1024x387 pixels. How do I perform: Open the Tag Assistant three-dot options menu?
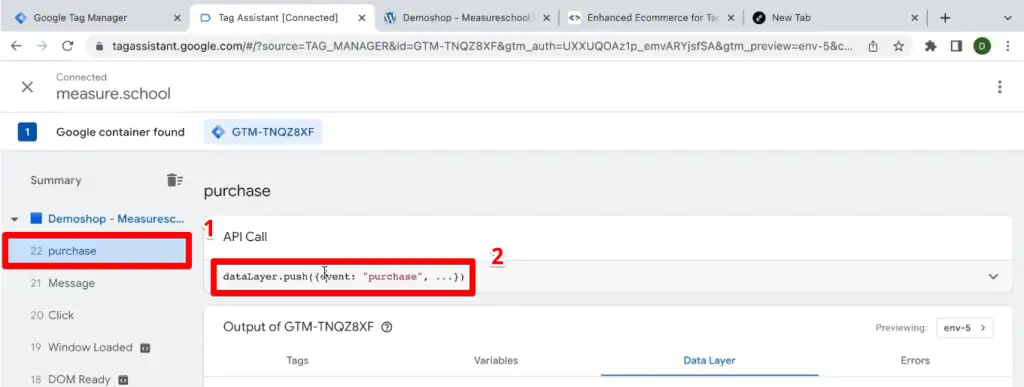999,87
